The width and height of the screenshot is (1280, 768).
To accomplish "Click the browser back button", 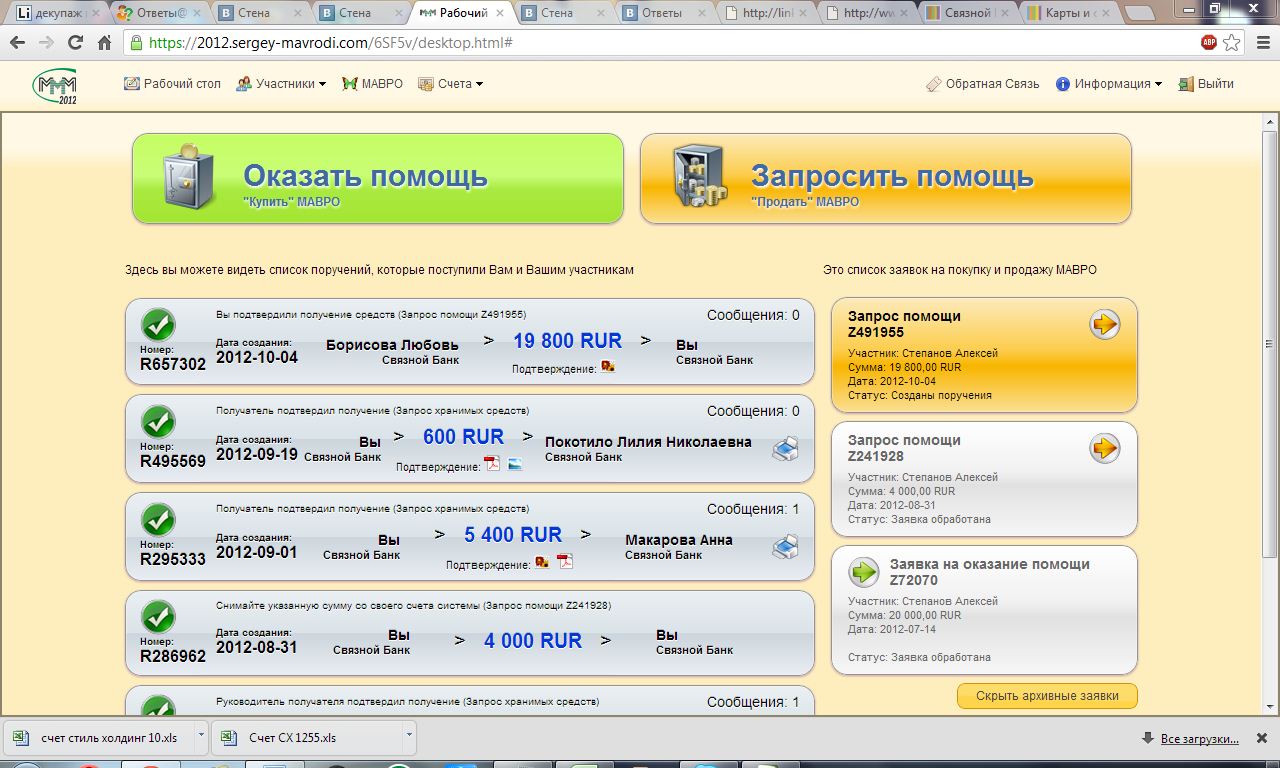I will 17,43.
